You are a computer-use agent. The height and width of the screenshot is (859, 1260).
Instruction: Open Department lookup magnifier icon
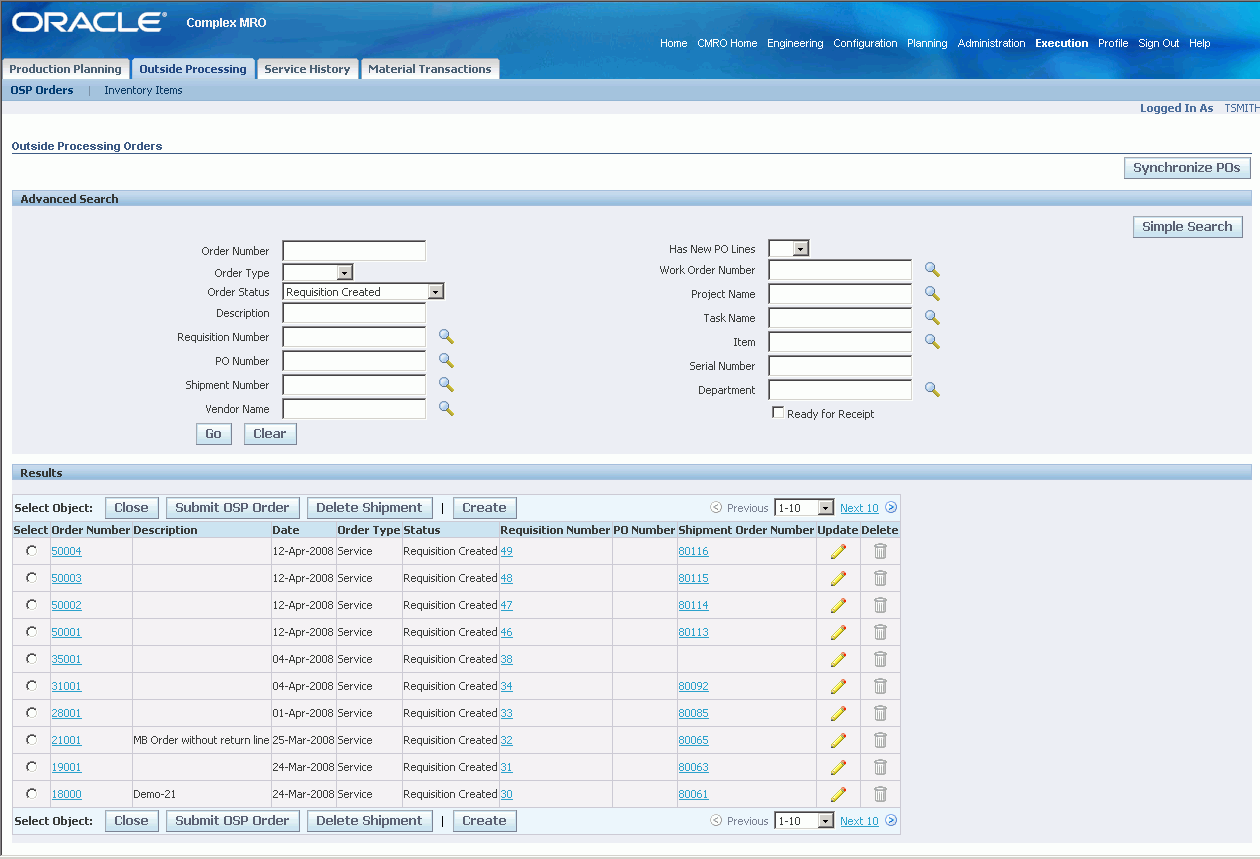(932, 390)
